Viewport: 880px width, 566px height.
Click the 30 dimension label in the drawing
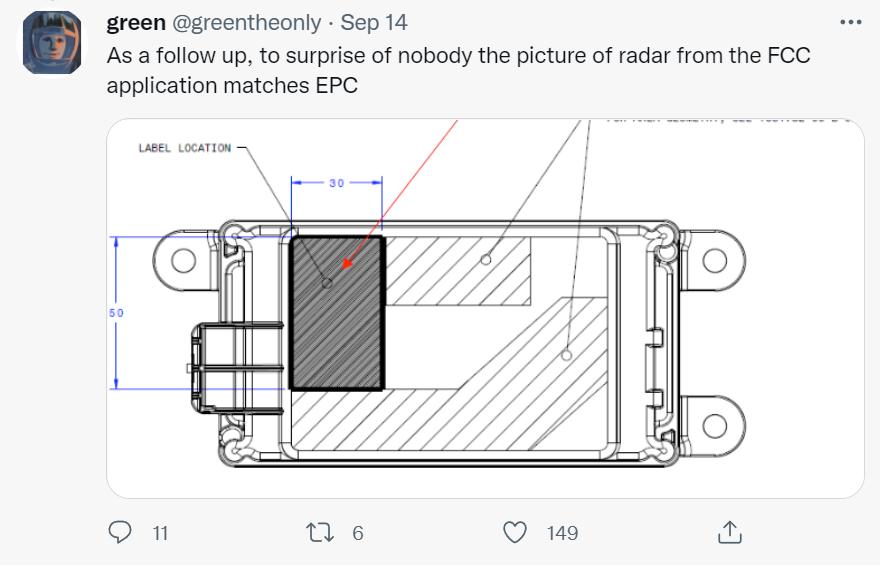[336, 183]
